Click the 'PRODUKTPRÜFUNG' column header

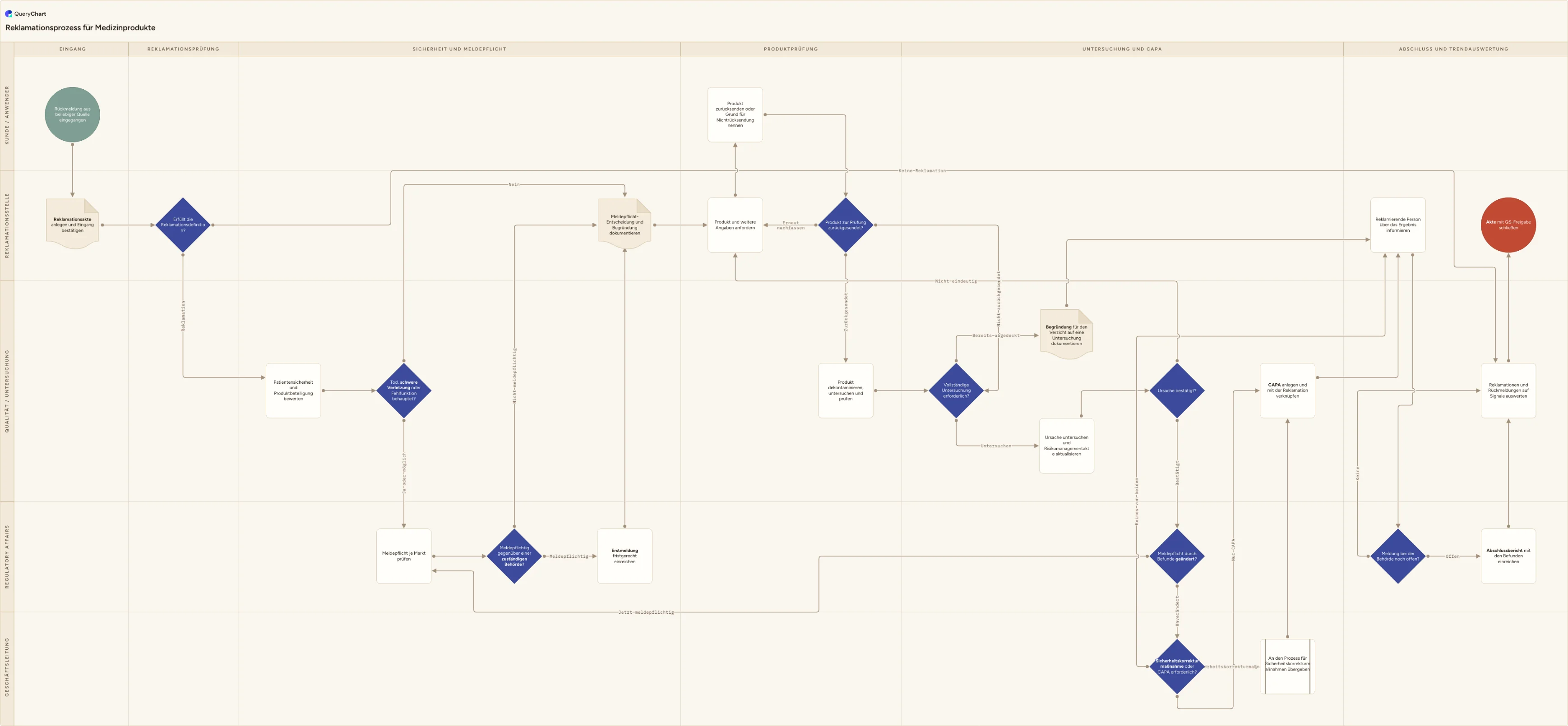coord(791,49)
